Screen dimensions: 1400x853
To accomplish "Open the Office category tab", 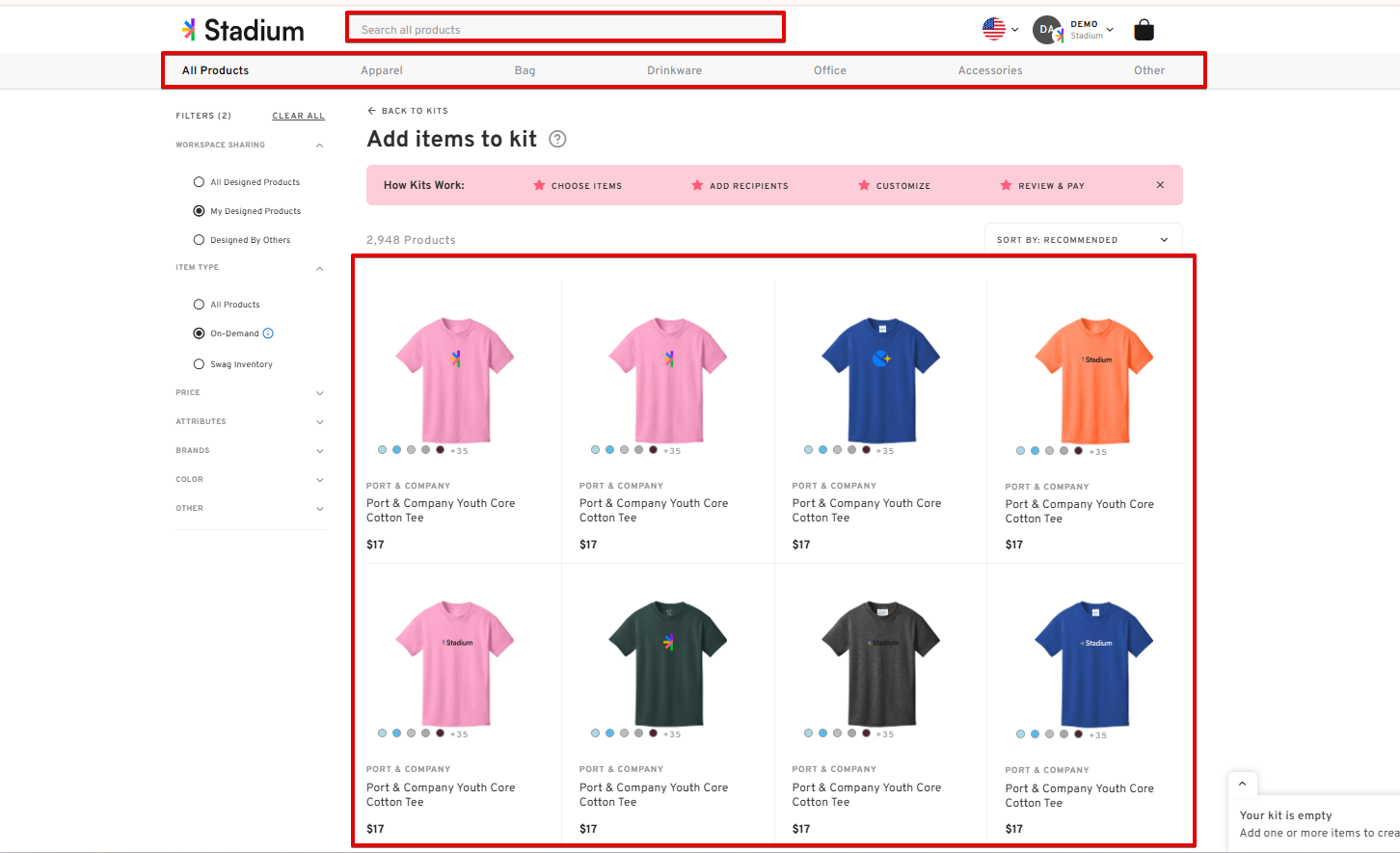I will [x=830, y=70].
